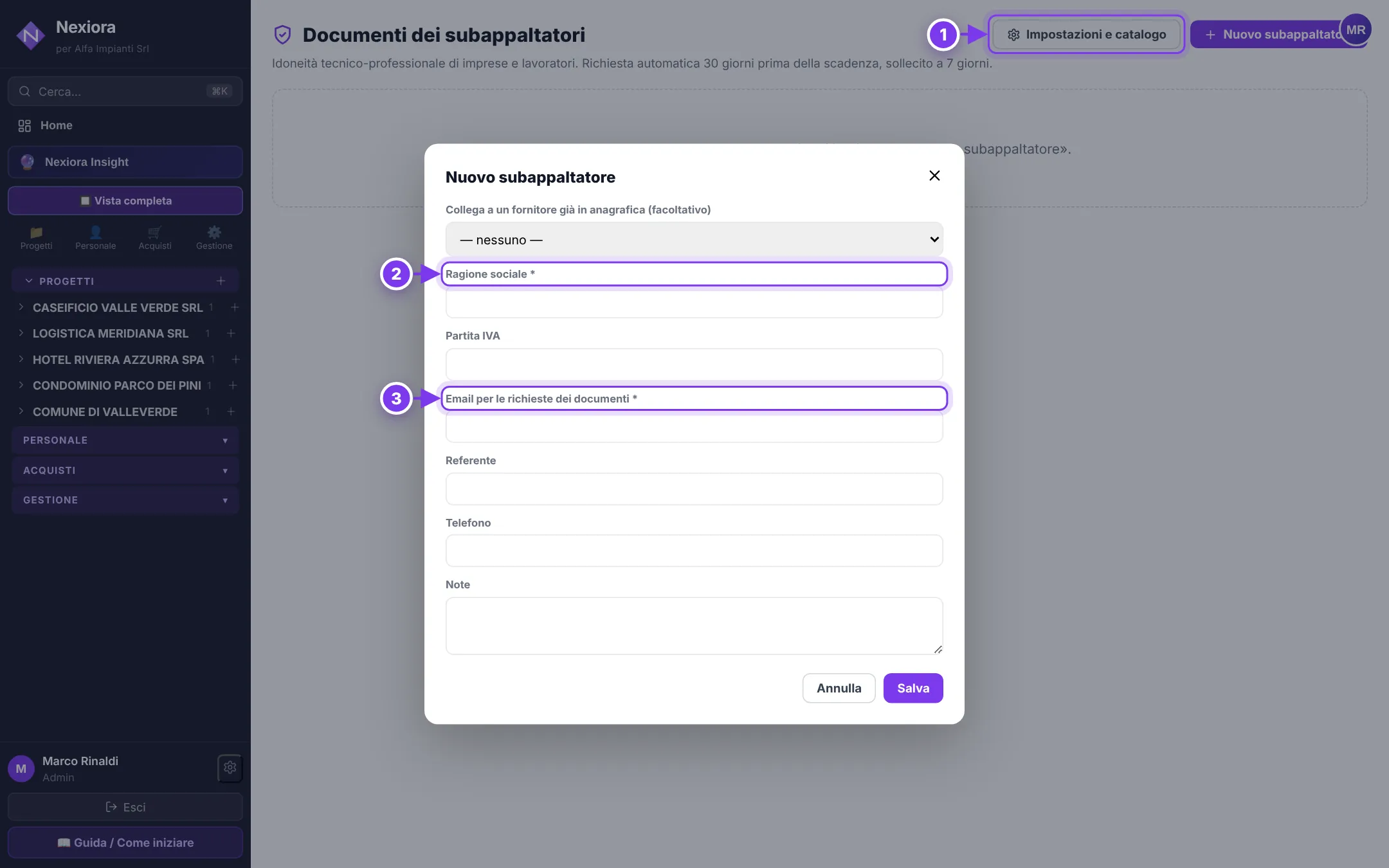Click plus next to COMUNE DI VALLEVERDE
Screen dimensions: 1389x868
[231, 411]
